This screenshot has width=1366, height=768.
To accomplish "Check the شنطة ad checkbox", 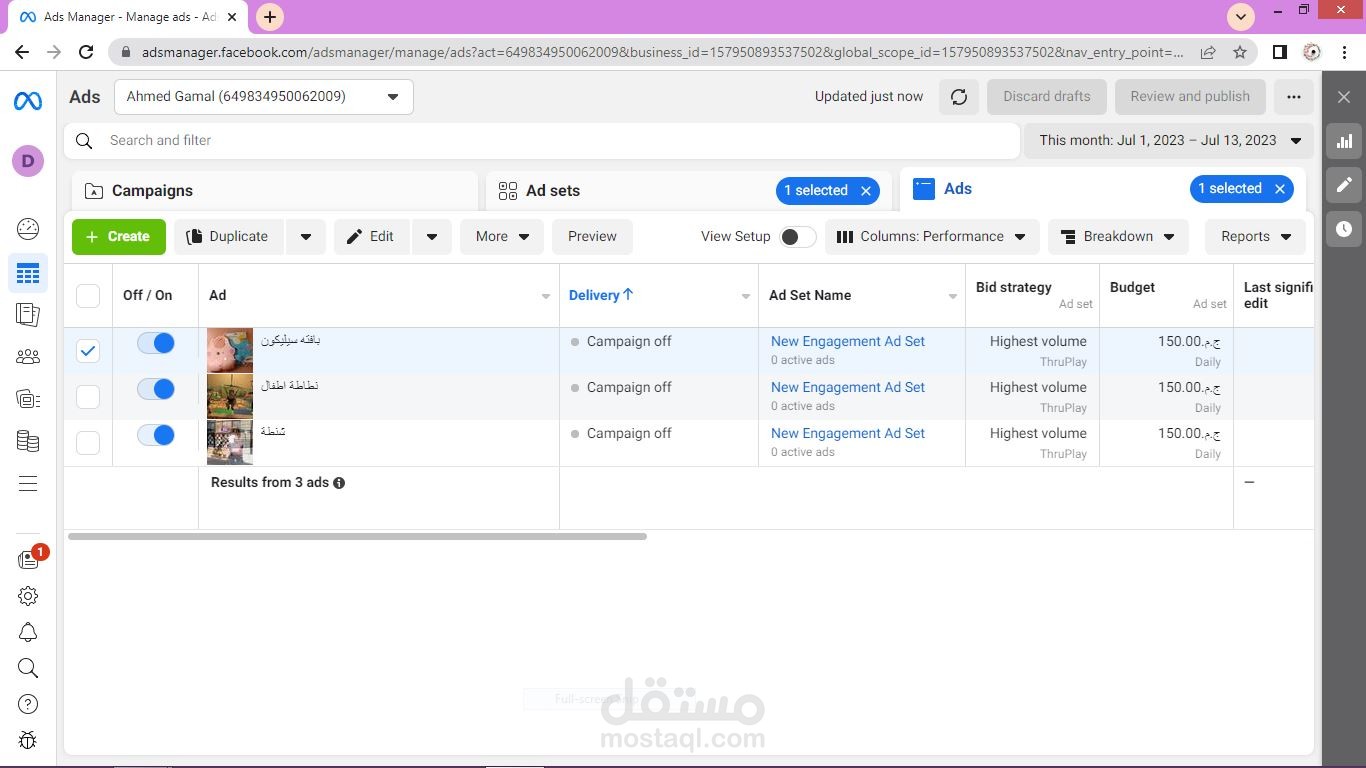I will tap(88, 442).
